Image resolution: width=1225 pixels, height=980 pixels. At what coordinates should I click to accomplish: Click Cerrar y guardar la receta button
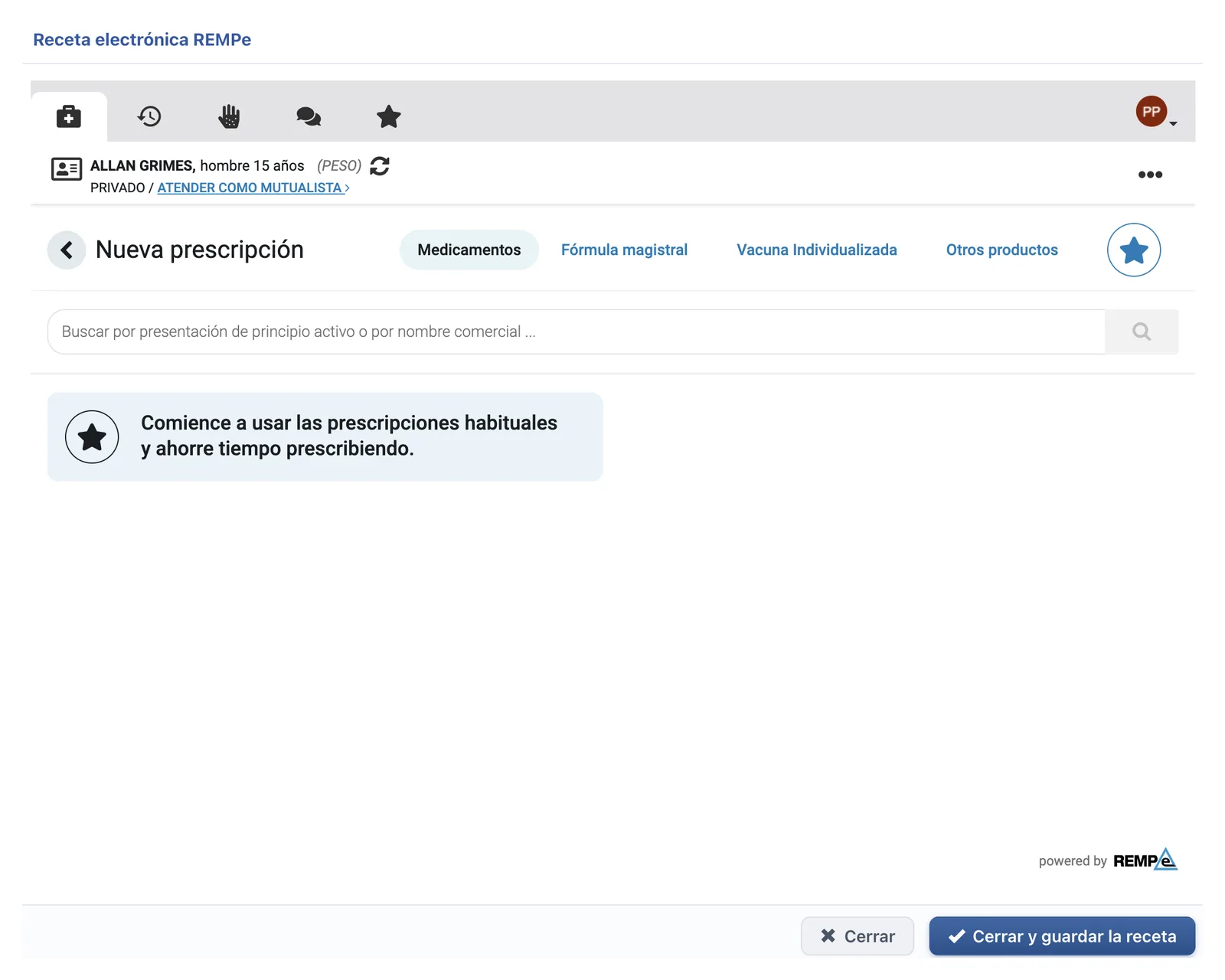1062,936
